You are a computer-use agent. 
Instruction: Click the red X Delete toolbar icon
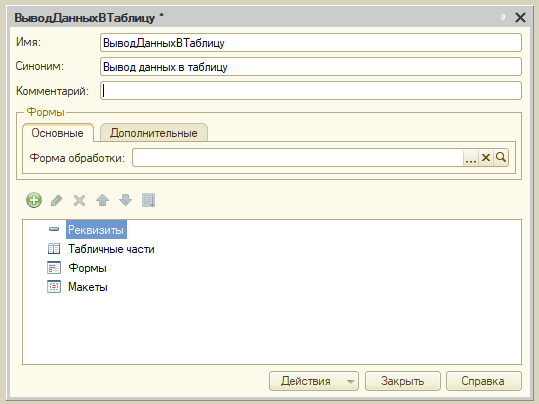point(79,200)
